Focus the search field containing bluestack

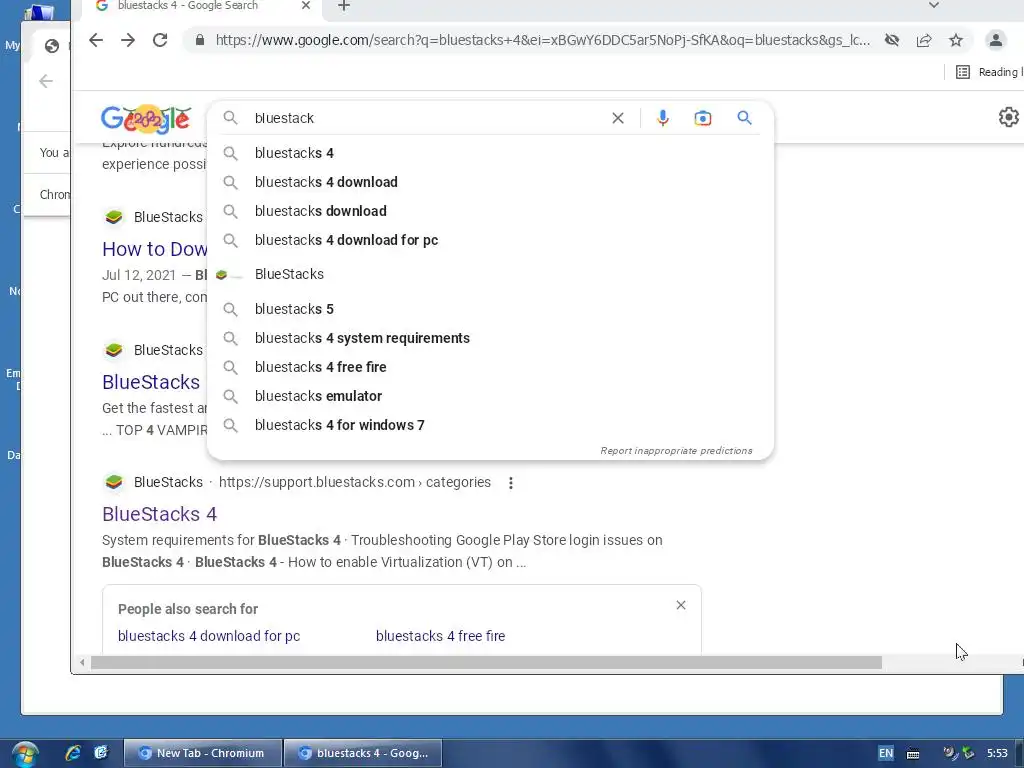pyautogui.click(x=424, y=118)
